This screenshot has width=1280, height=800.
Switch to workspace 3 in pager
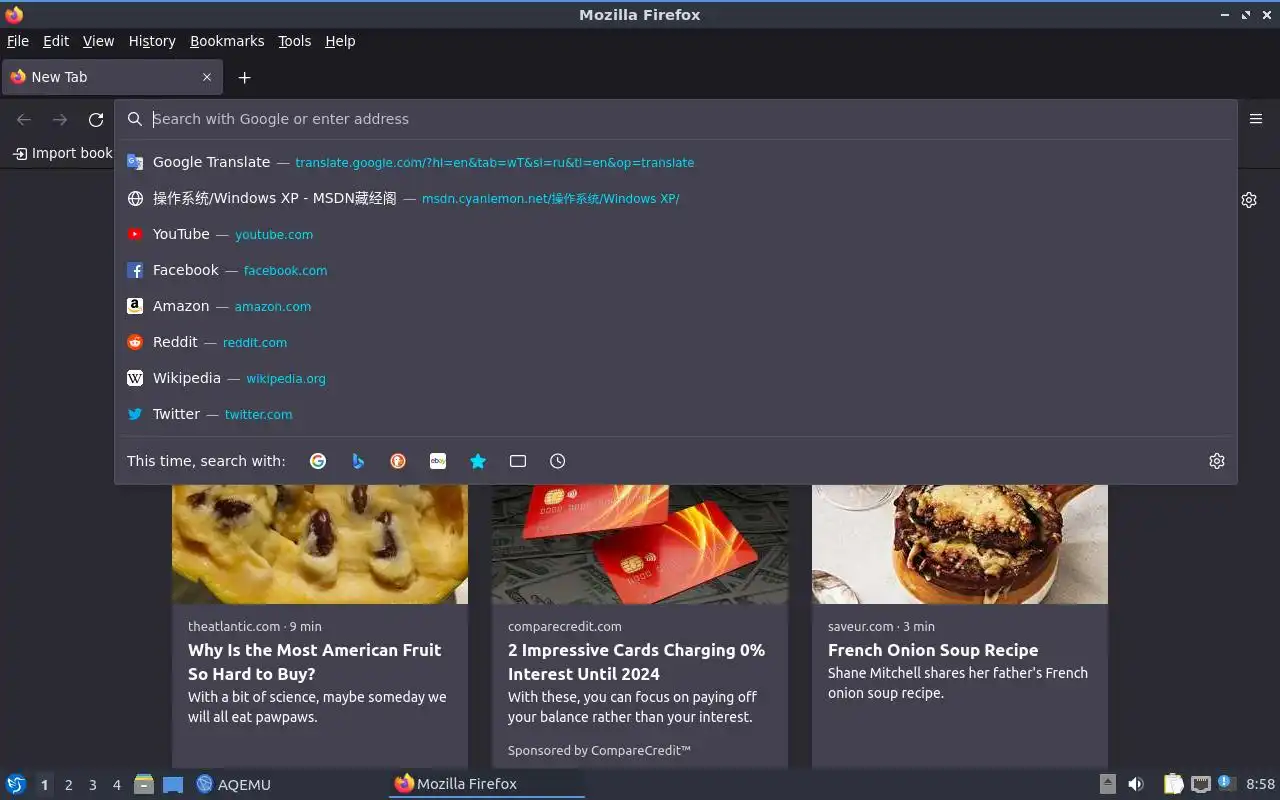93,785
